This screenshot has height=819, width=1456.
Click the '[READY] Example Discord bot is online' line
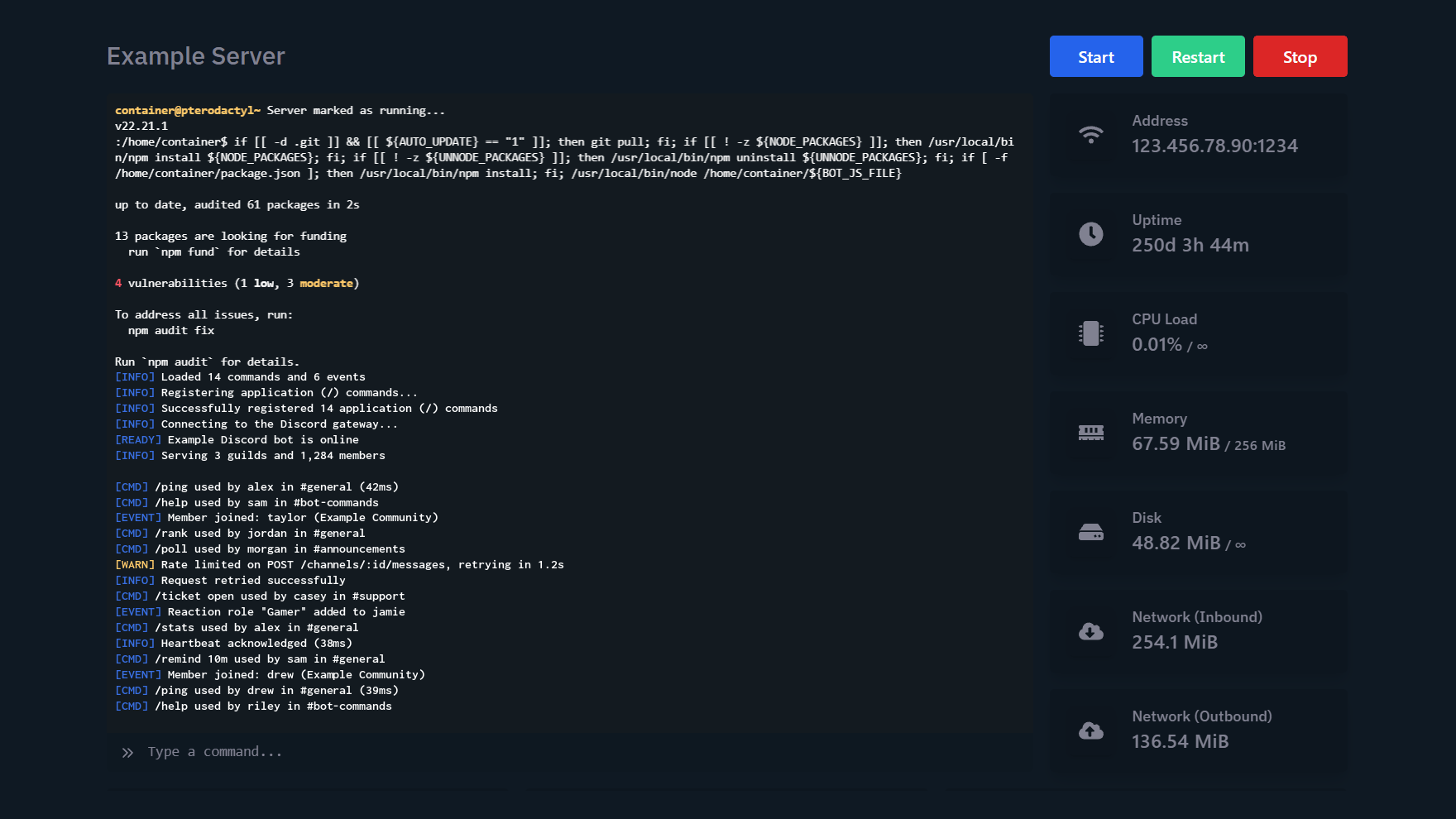click(x=237, y=439)
